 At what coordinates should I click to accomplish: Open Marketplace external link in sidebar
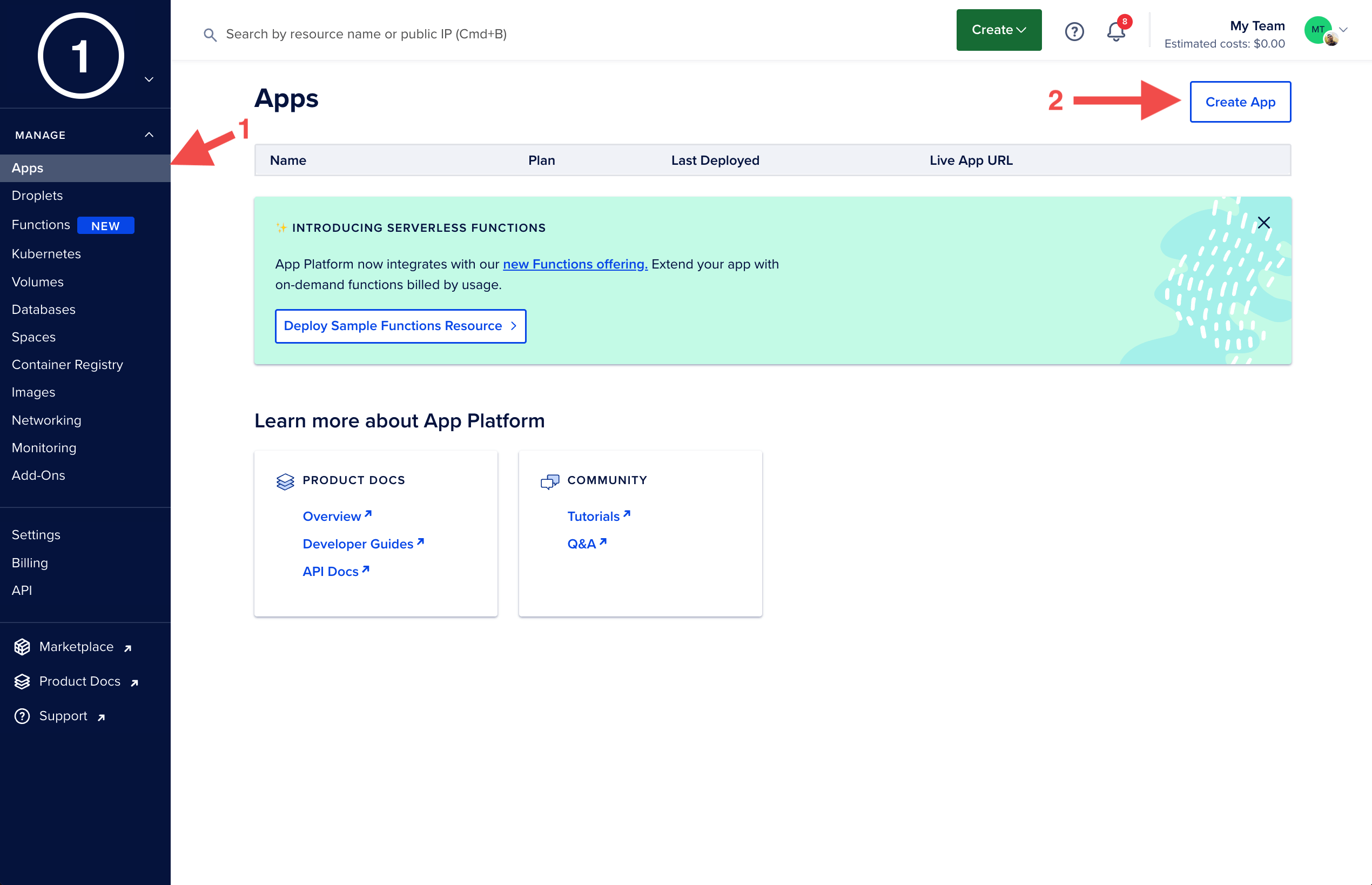tap(85, 647)
